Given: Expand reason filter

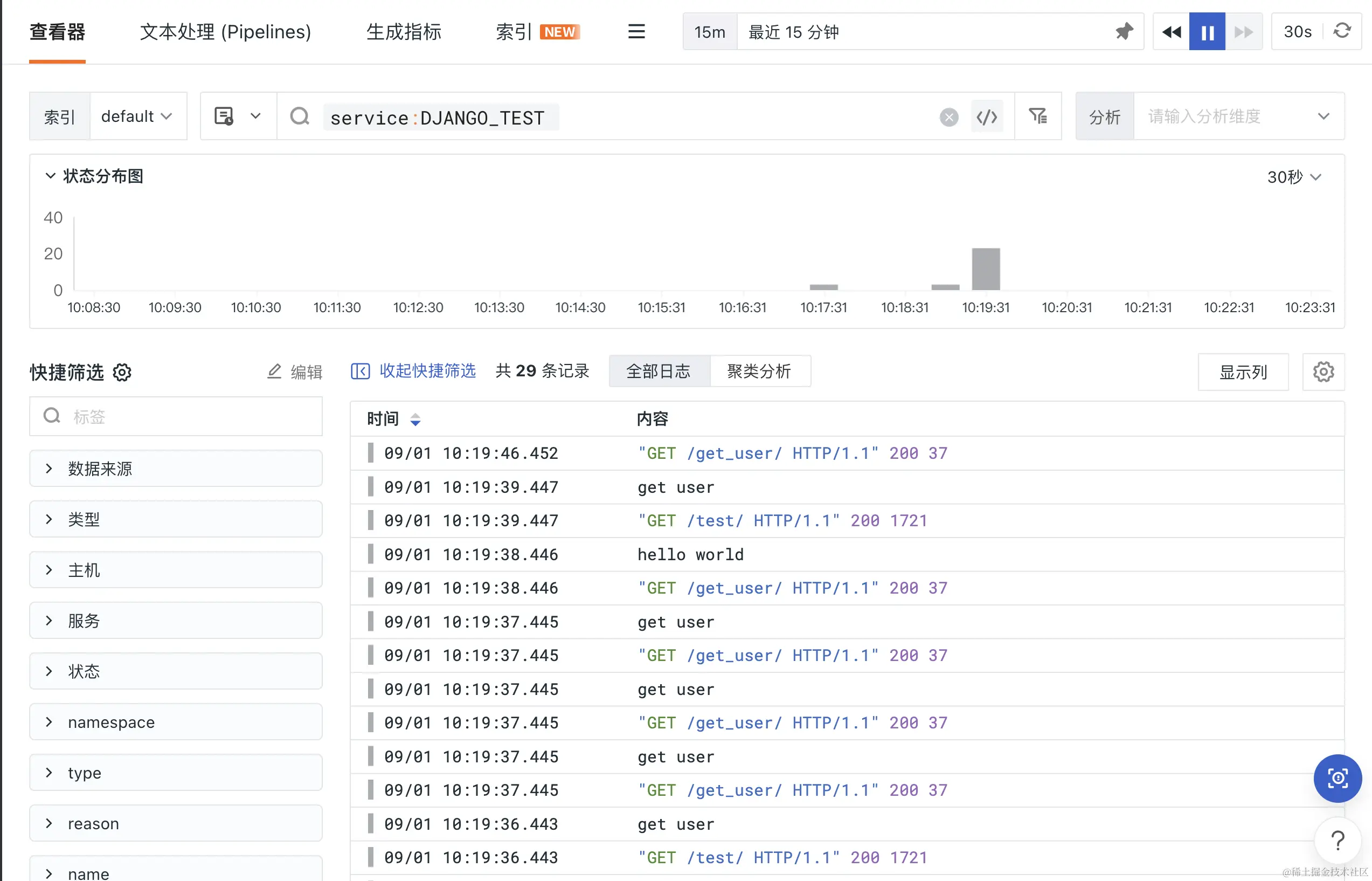Looking at the screenshot, I should [176, 824].
